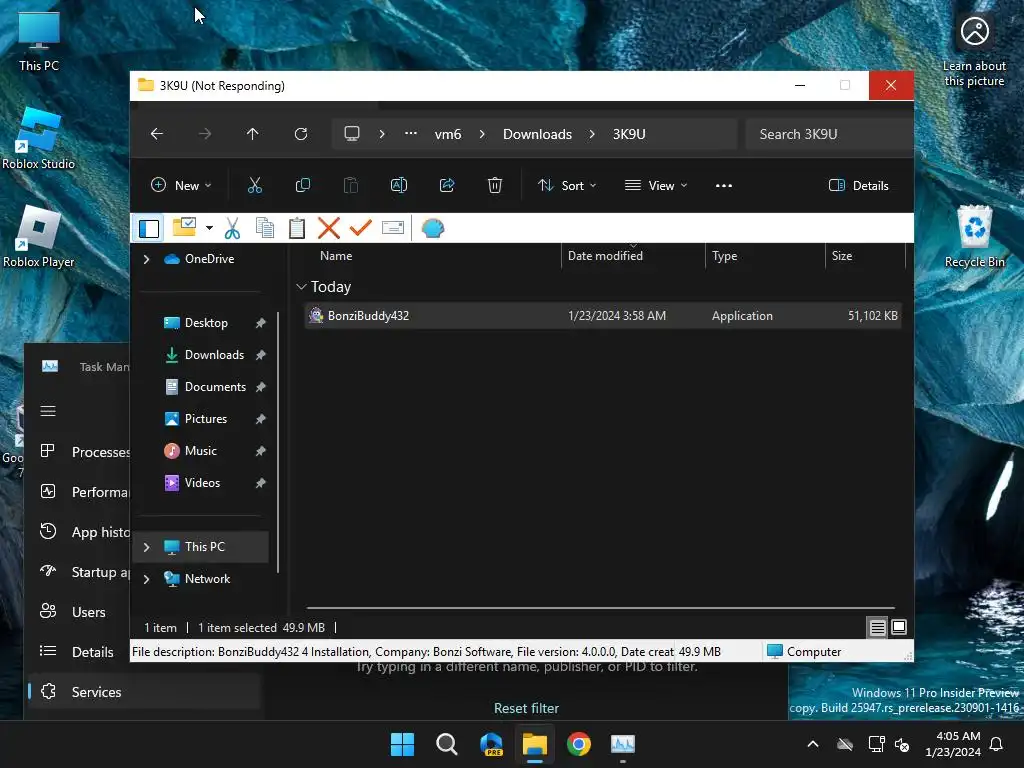Click the blue shell icon in toolbar
Screen dimensions: 1024x768
[x=432, y=228]
